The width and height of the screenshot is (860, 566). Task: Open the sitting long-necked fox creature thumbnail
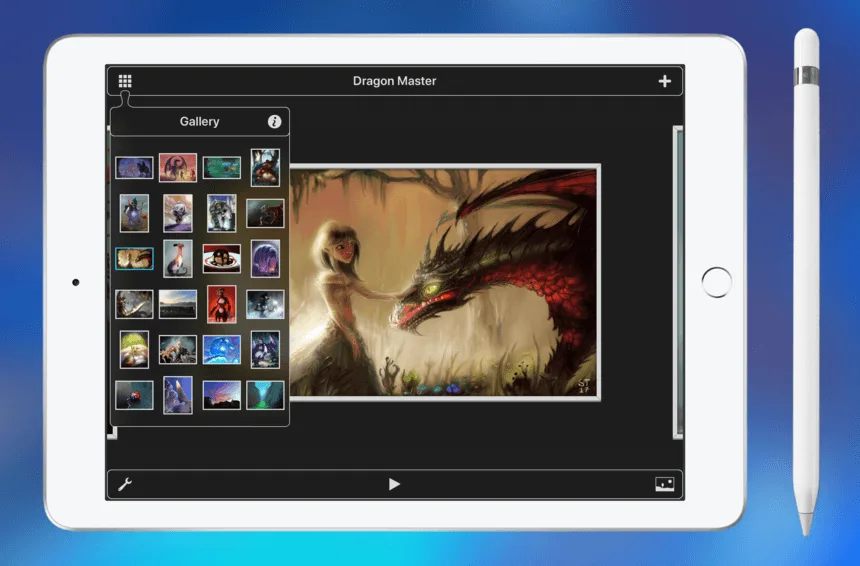click(178, 258)
